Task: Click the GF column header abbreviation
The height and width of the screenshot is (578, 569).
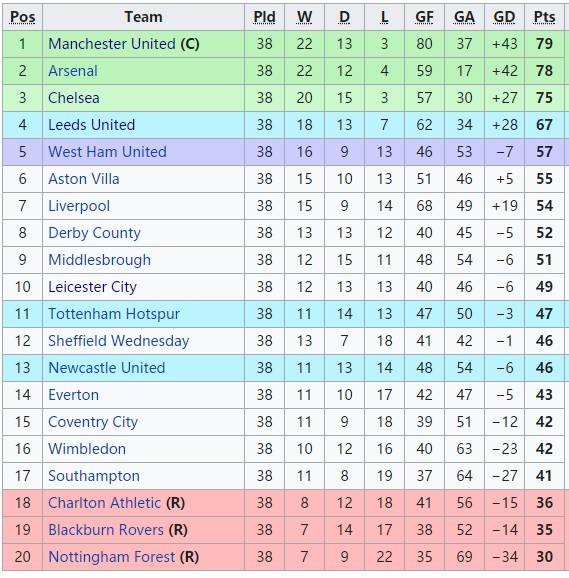Action: point(424,17)
